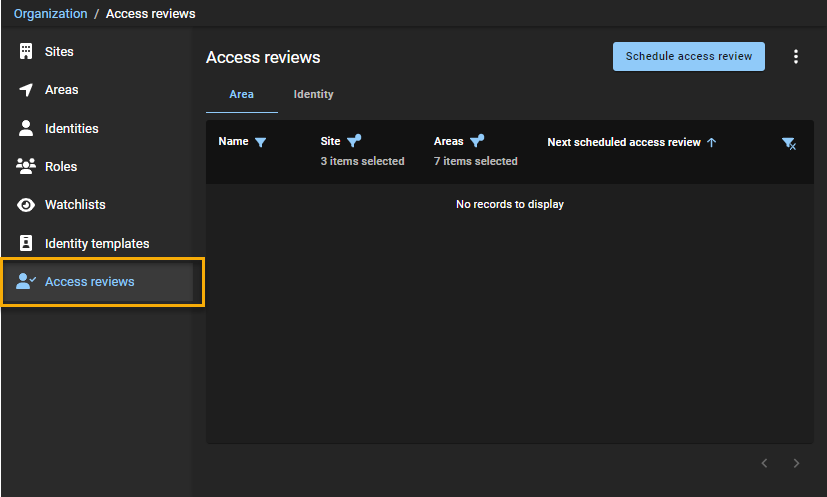
Task: Open the Areas column filter
Action: pos(476,142)
